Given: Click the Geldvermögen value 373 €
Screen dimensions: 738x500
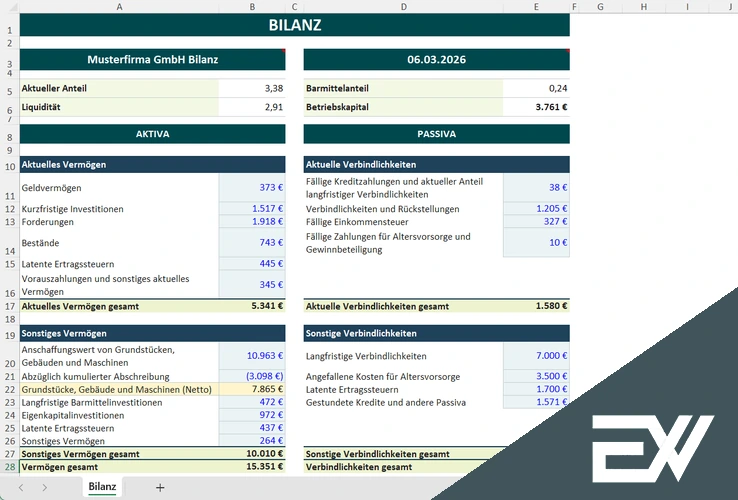Looking at the screenshot, I should 251,188.
